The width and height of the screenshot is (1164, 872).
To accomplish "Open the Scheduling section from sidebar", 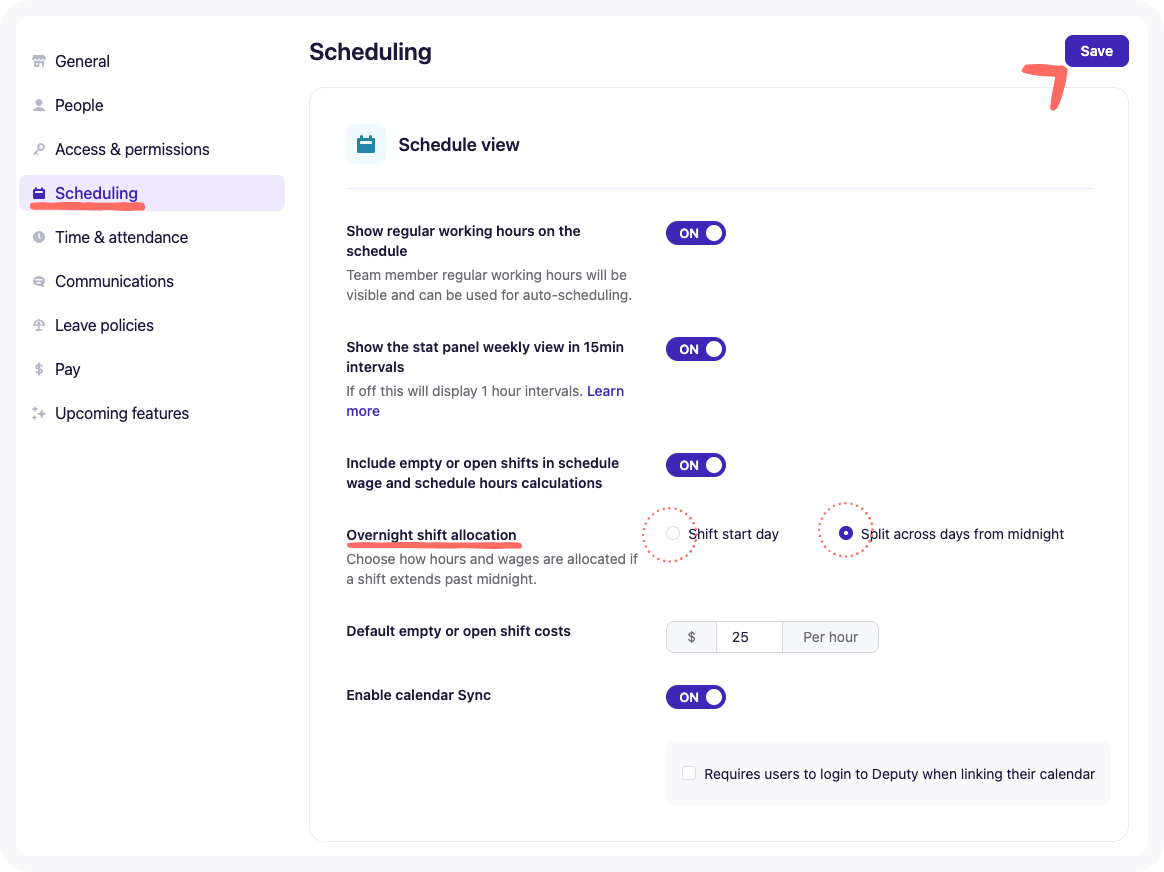I will pyautogui.click(x=96, y=193).
